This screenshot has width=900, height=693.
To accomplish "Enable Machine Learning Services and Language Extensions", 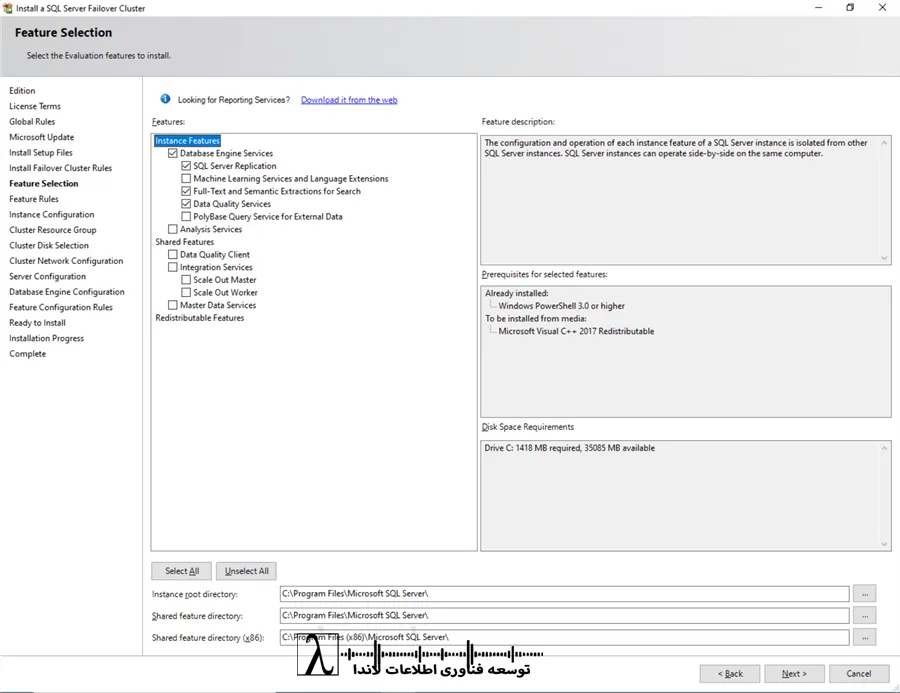I will point(186,179).
